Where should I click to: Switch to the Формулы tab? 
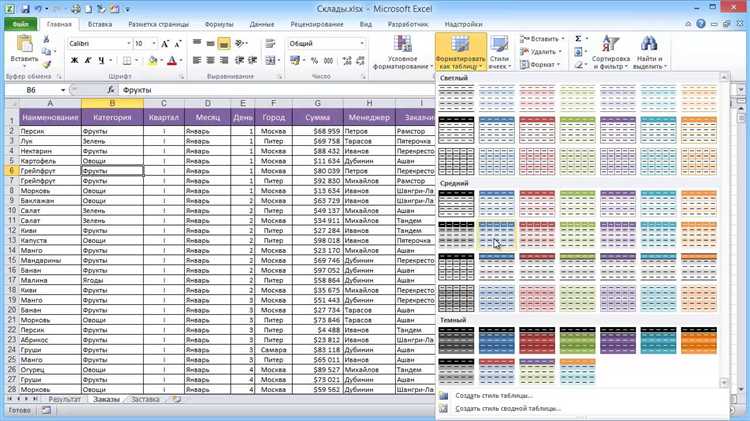219,24
